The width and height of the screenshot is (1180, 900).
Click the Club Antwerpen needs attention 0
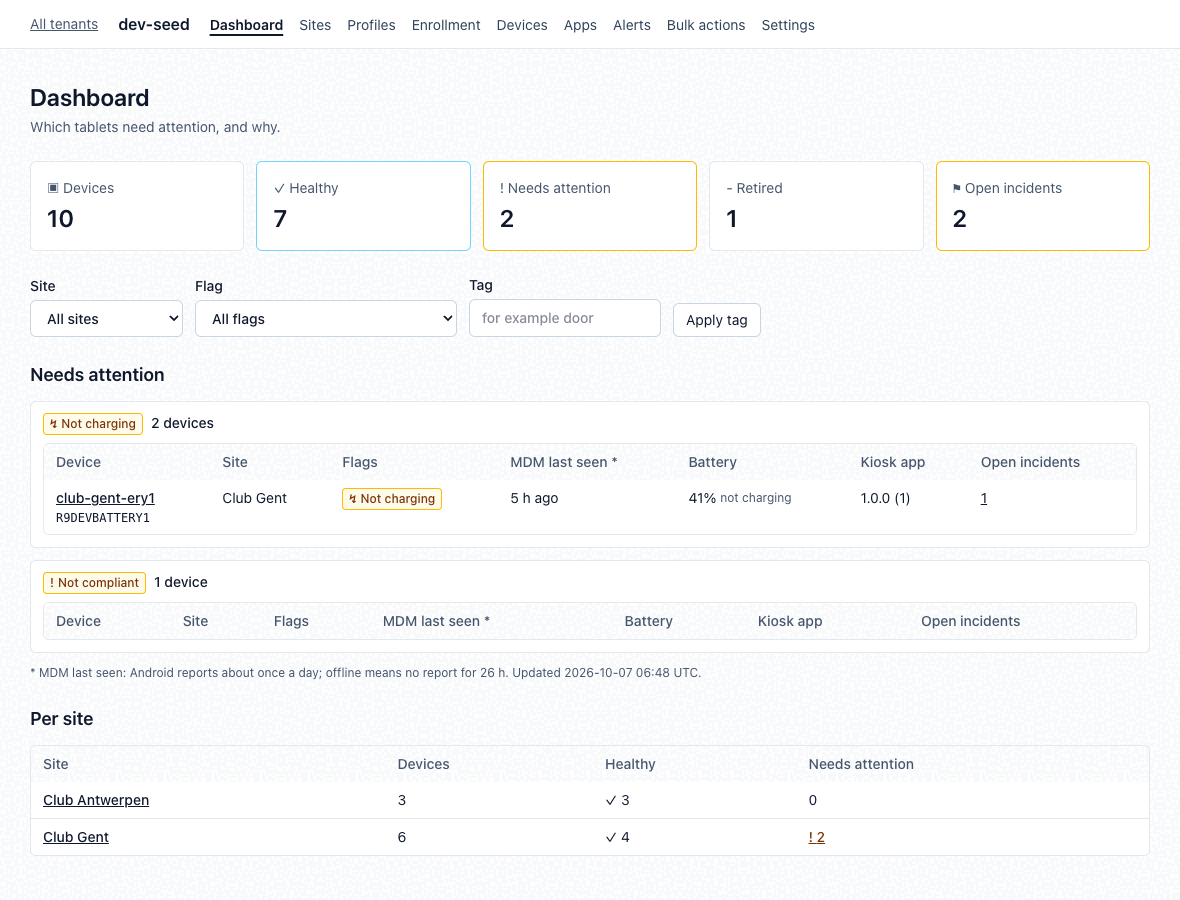click(813, 800)
